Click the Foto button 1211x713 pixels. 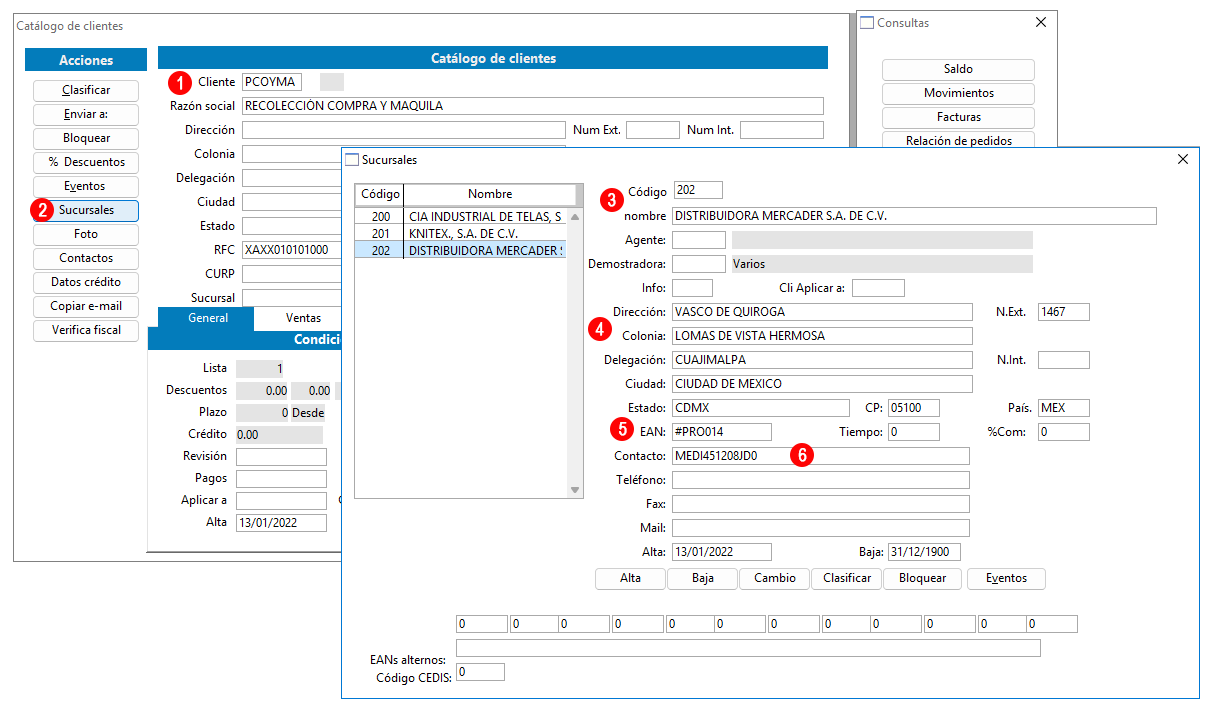[x=86, y=234]
